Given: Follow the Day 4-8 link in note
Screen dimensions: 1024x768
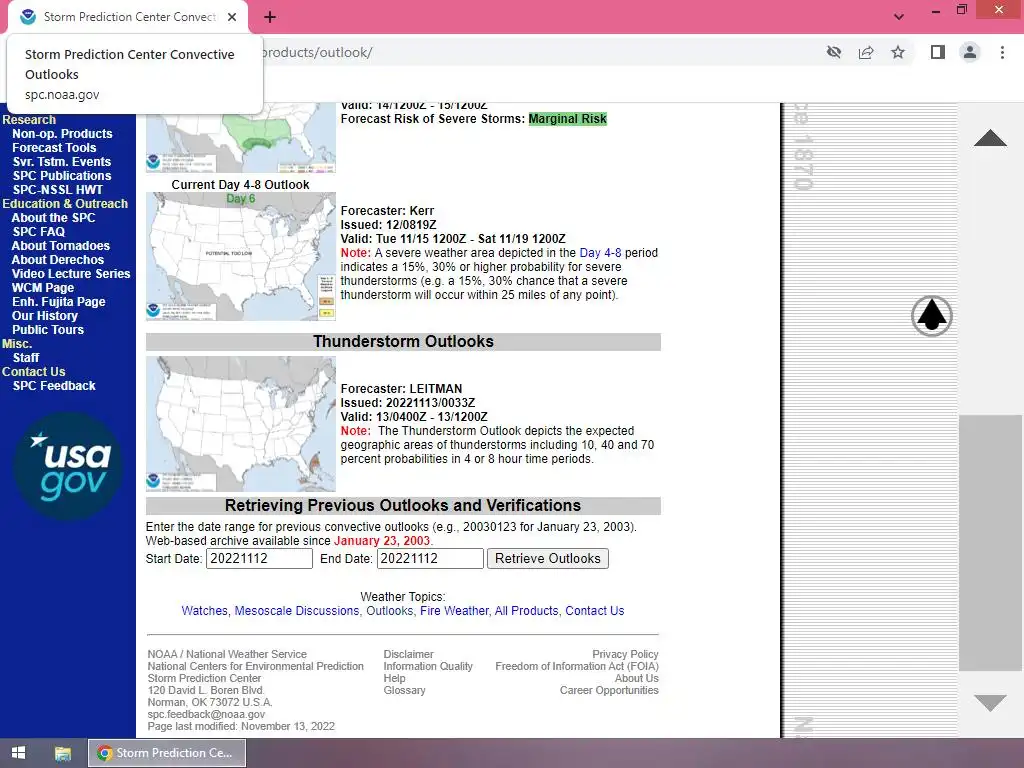Looking at the screenshot, I should tap(600, 253).
